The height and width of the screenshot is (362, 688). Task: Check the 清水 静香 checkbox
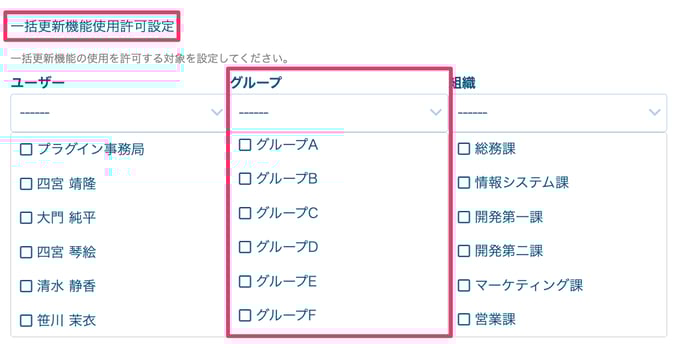(26, 286)
